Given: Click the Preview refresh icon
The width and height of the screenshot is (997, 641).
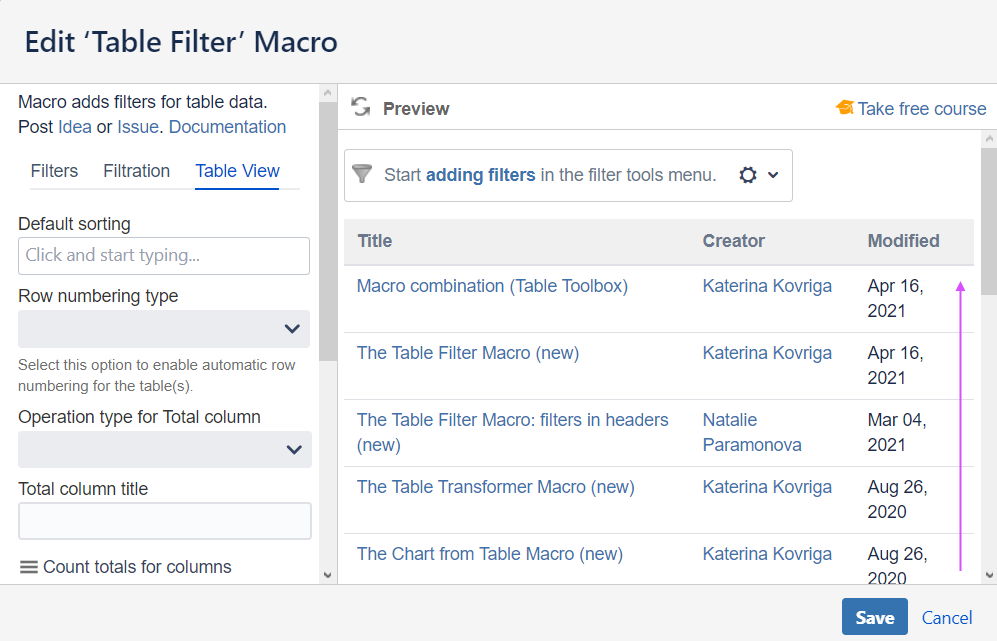Looking at the screenshot, I should coord(361,108).
